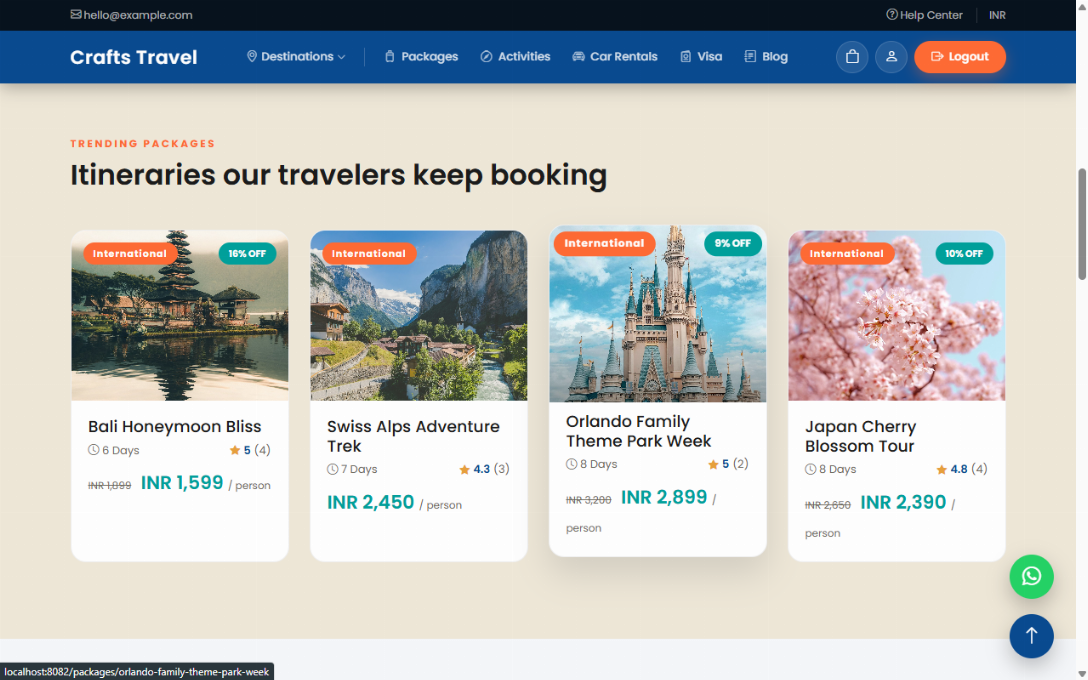Click the Blog document icon

750,56
